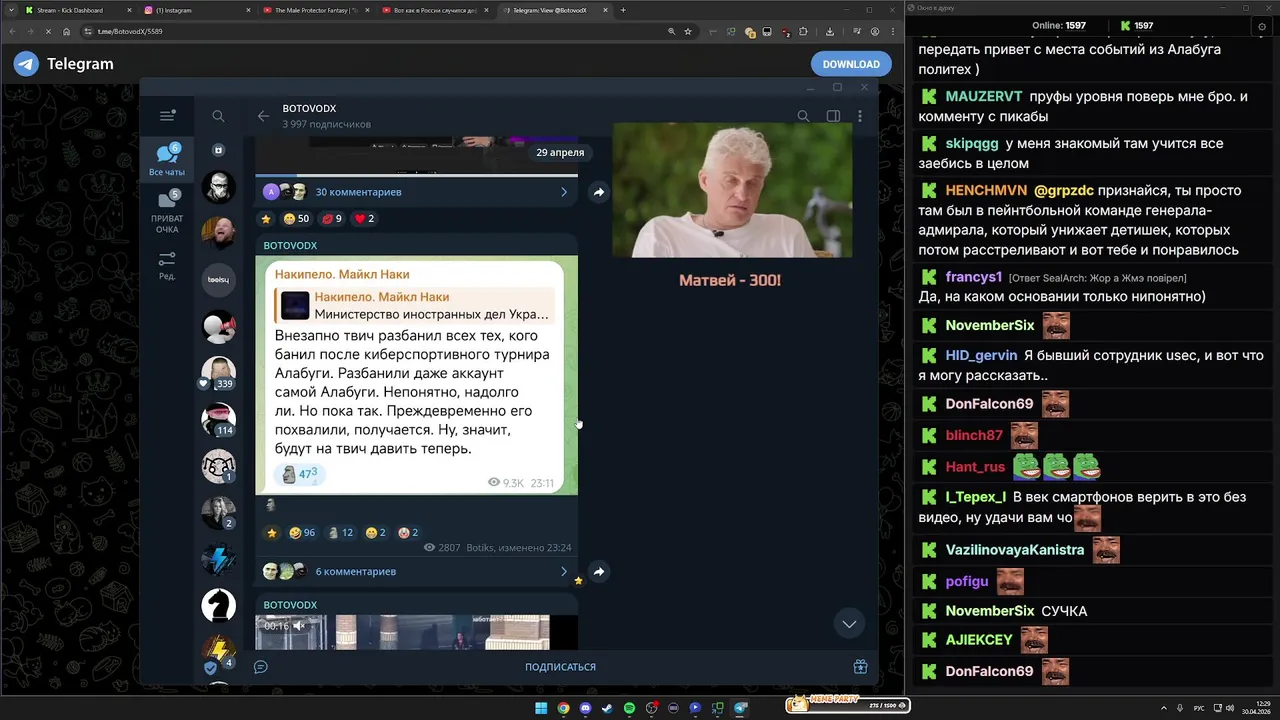Open the browser zoom magnifier icon
The height and width of the screenshot is (720, 1280).
[x=672, y=31]
